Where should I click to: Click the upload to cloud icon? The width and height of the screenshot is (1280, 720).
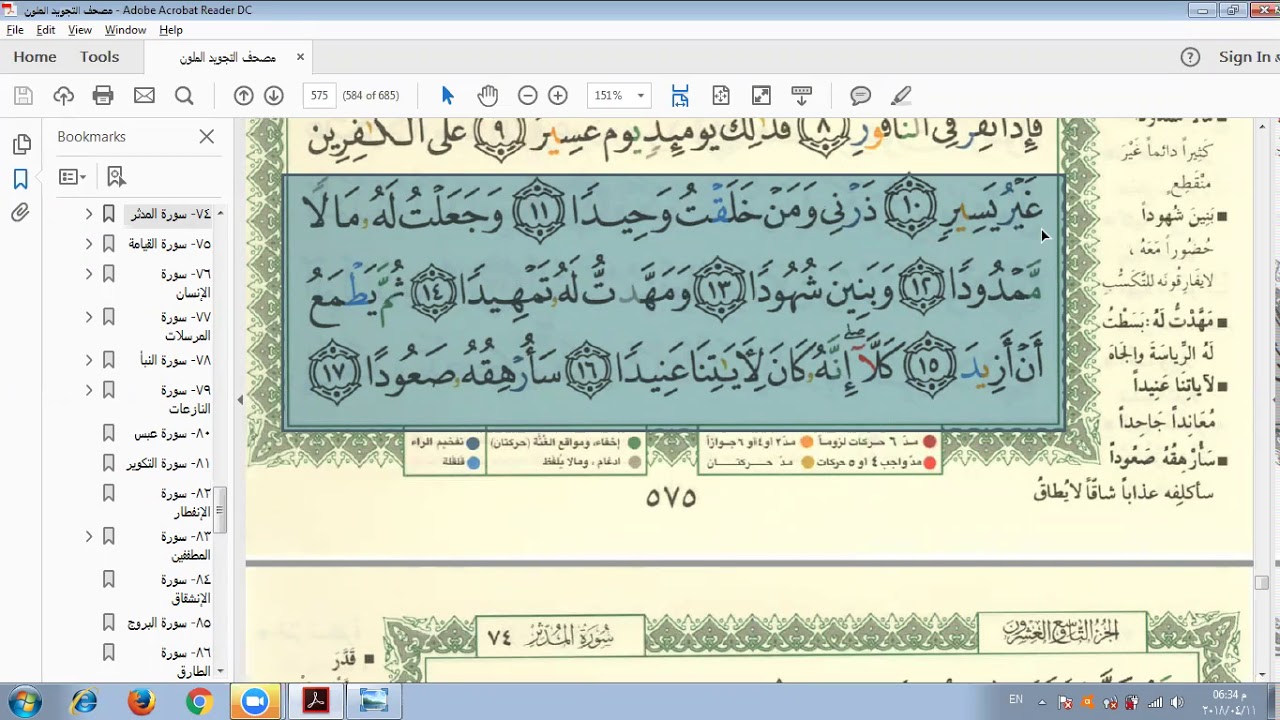[x=64, y=96]
